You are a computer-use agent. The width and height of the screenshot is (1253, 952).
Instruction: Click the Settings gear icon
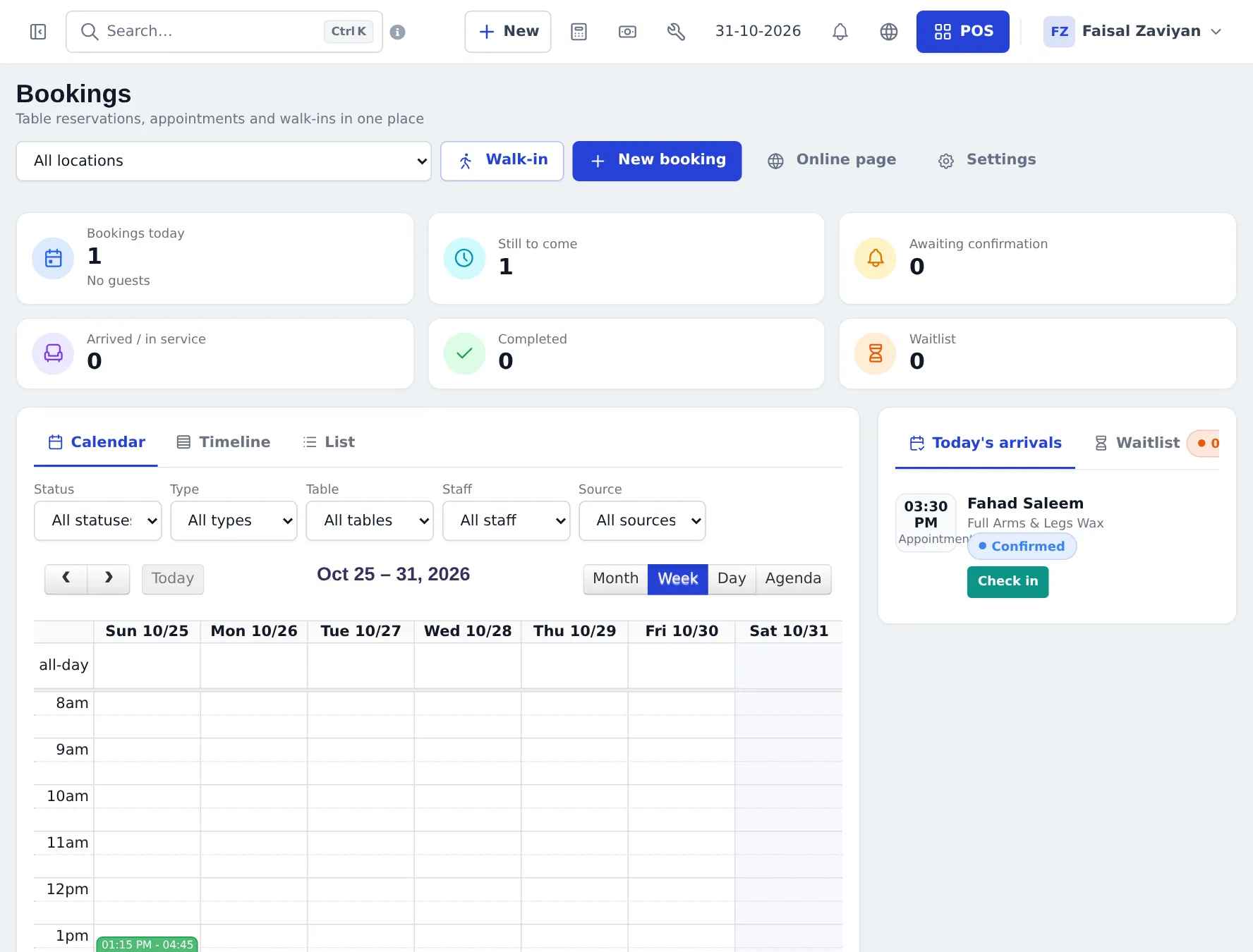point(946,161)
